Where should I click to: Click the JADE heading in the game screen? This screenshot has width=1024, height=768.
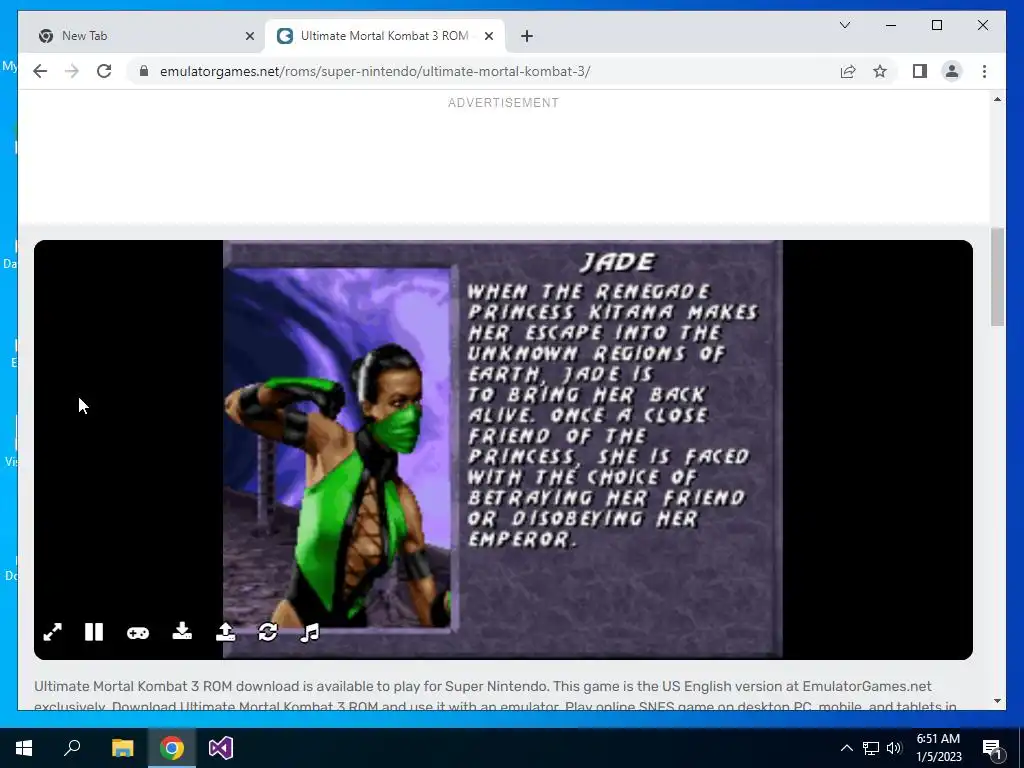tap(618, 262)
